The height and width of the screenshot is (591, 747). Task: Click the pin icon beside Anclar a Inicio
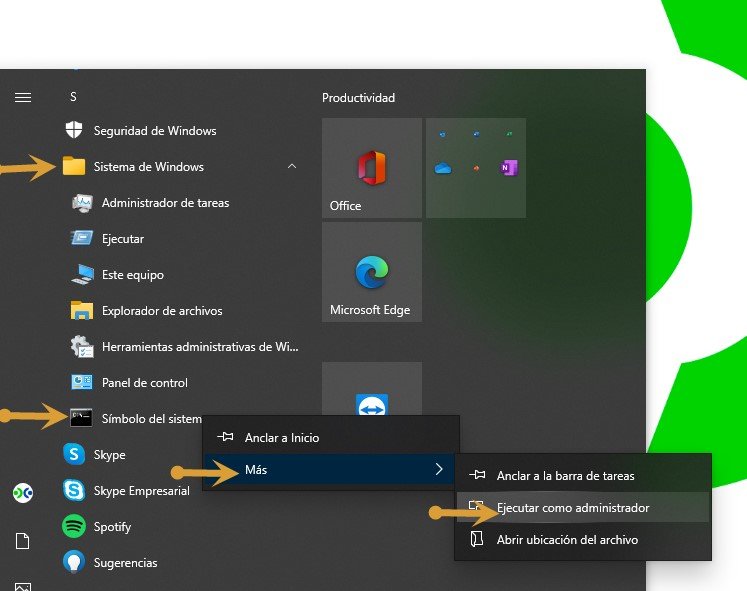point(225,437)
